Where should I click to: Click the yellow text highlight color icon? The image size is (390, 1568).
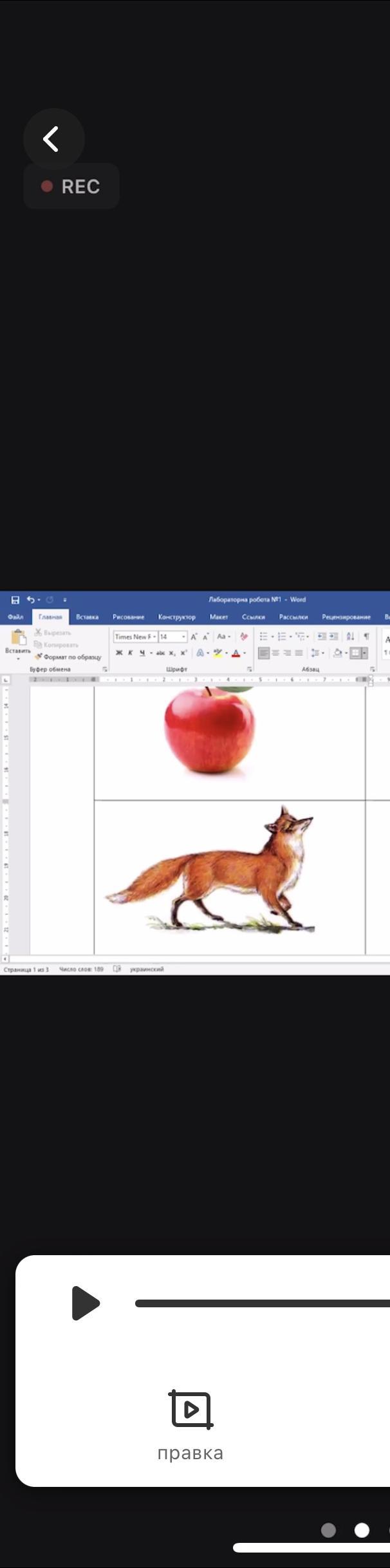point(218,653)
